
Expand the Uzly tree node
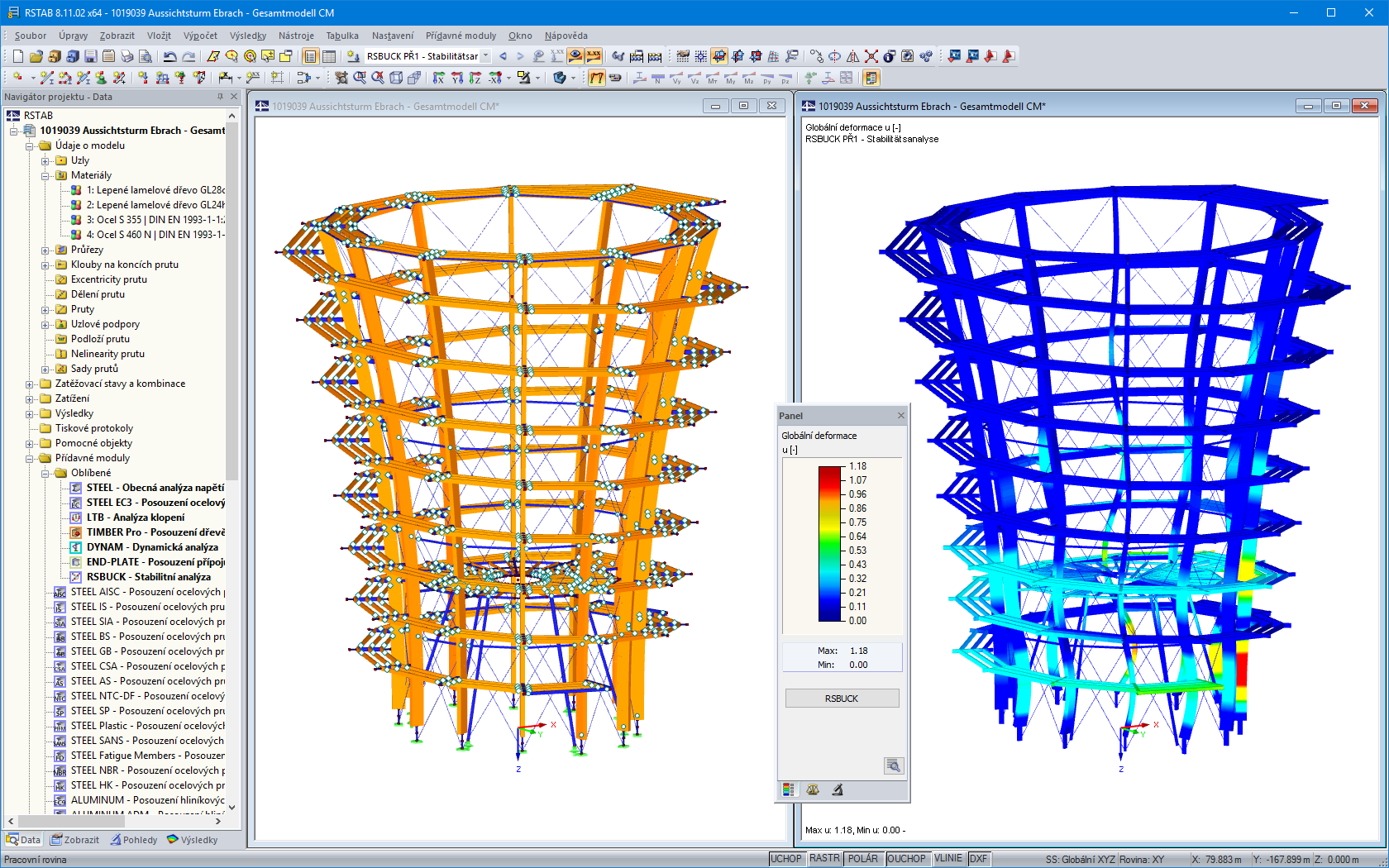(46, 160)
